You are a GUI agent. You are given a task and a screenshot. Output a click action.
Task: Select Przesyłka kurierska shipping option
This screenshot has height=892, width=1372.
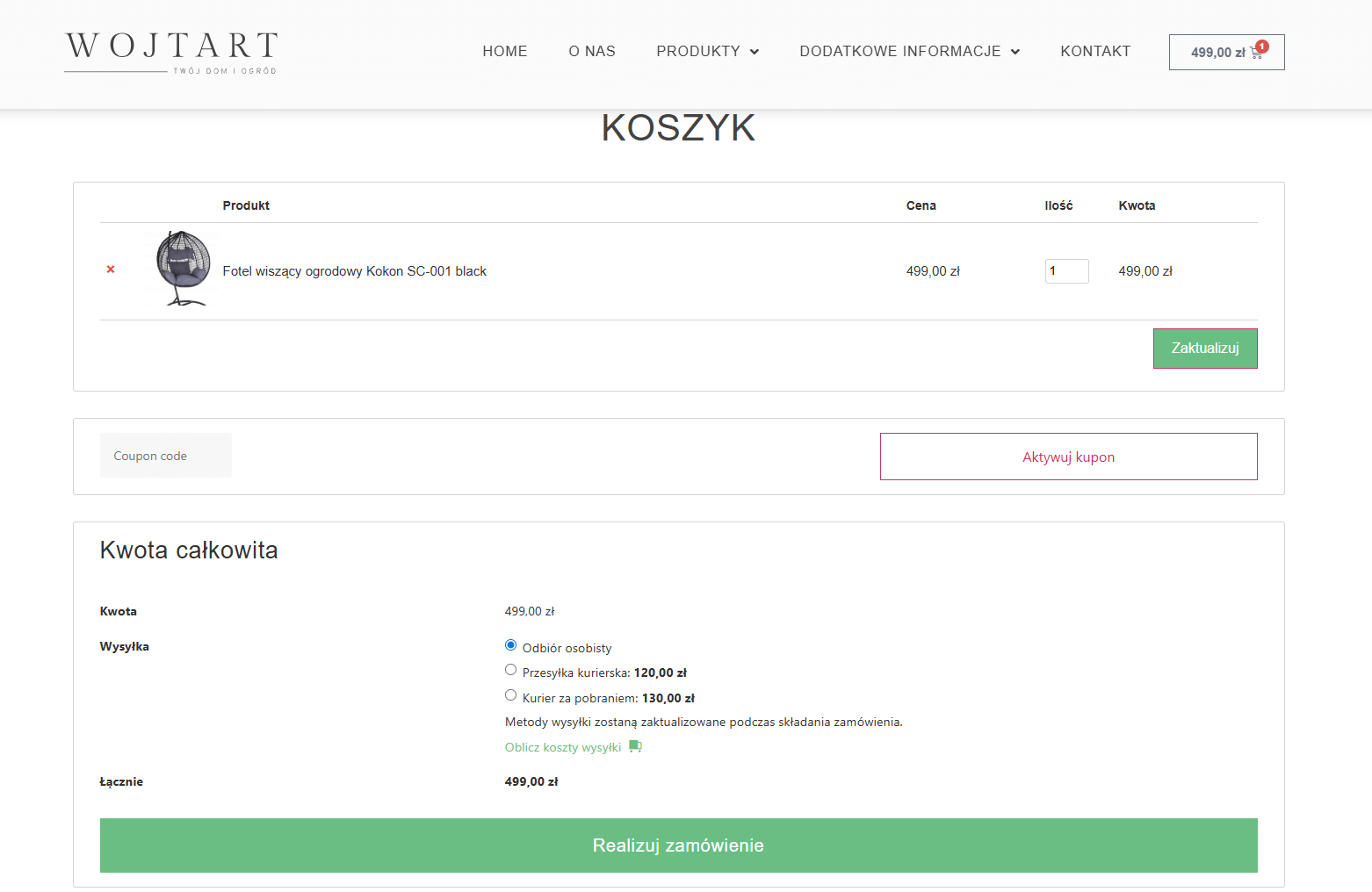pos(510,670)
